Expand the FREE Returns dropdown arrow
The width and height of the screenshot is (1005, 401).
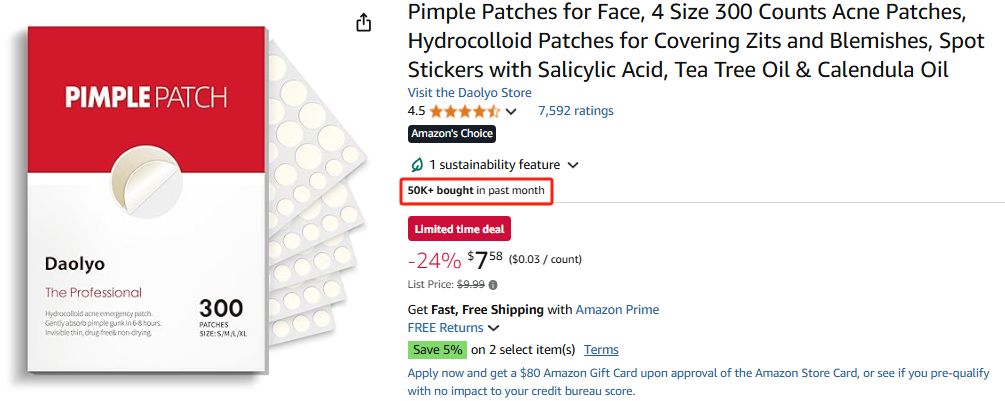tap(494, 328)
